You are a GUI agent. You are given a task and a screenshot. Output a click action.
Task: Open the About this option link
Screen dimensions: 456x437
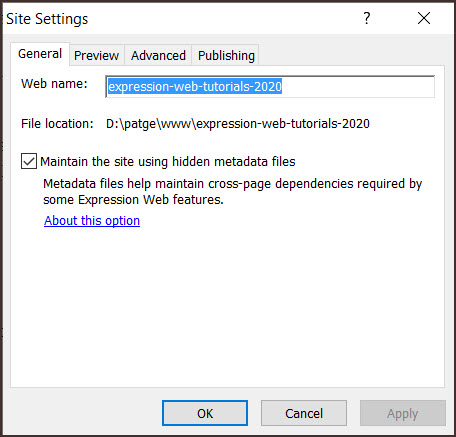tap(92, 221)
